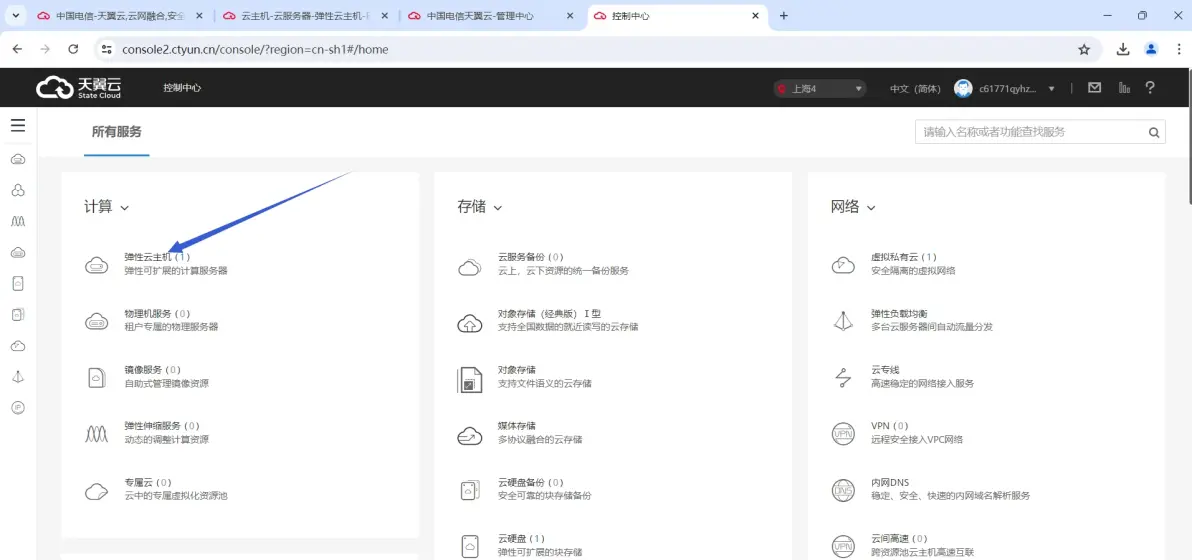
Task: Open the 上海4 region dropdown
Action: pyautogui.click(x=820, y=88)
